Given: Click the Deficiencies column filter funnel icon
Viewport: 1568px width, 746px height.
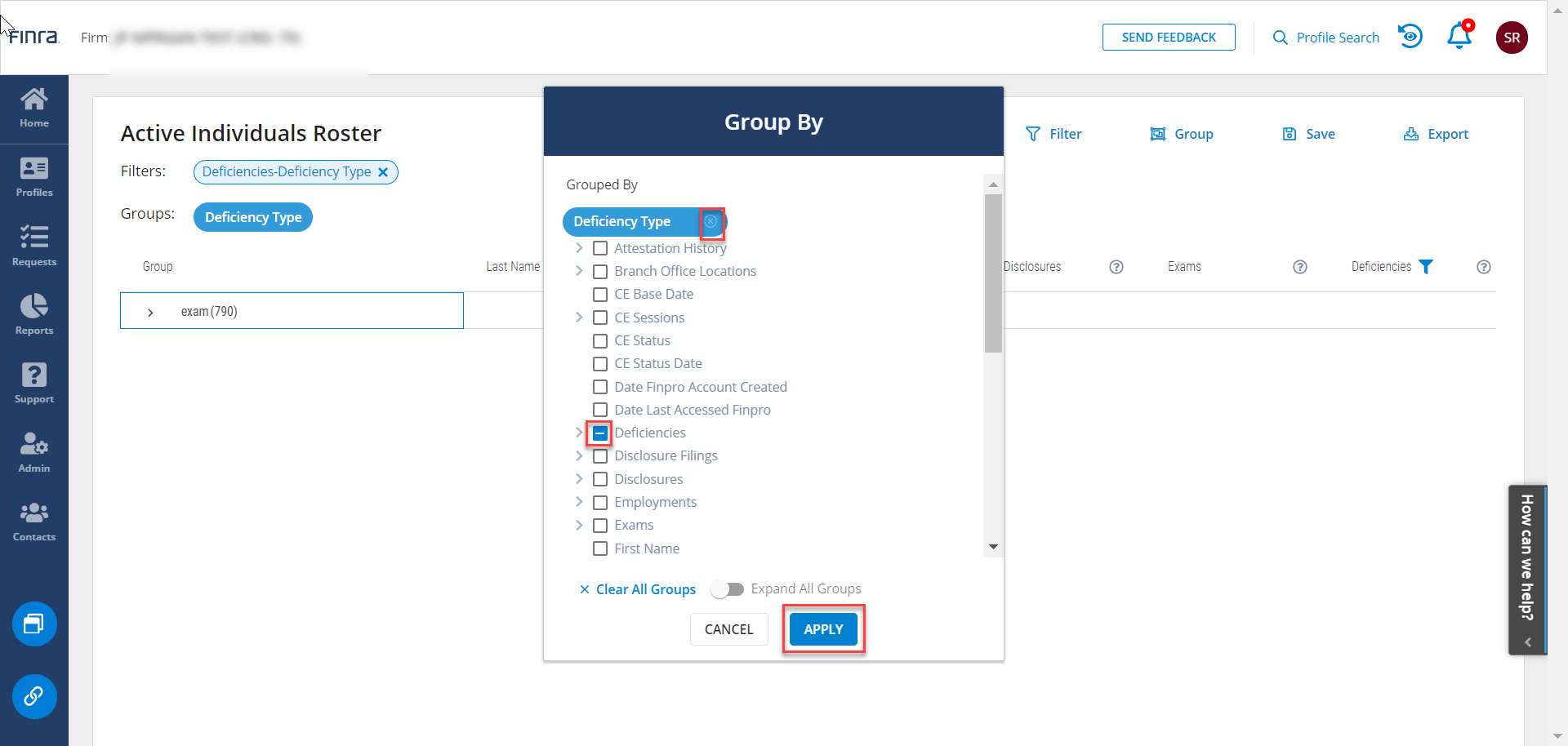Looking at the screenshot, I should pyautogui.click(x=1426, y=267).
